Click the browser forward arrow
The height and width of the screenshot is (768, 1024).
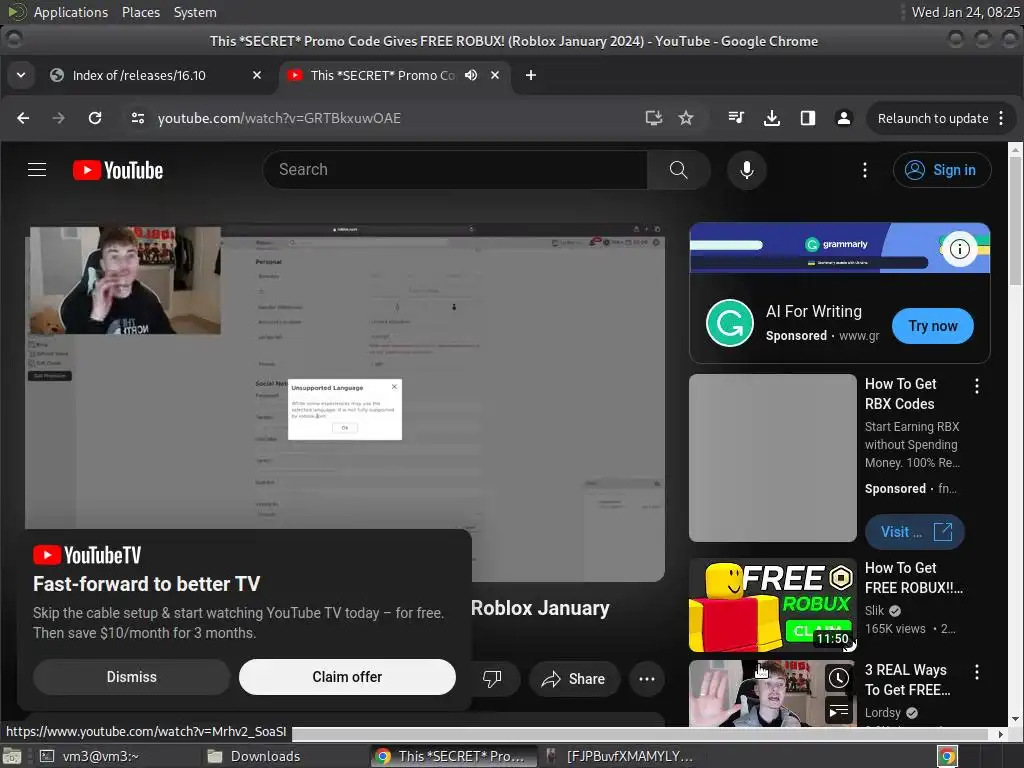tap(59, 118)
